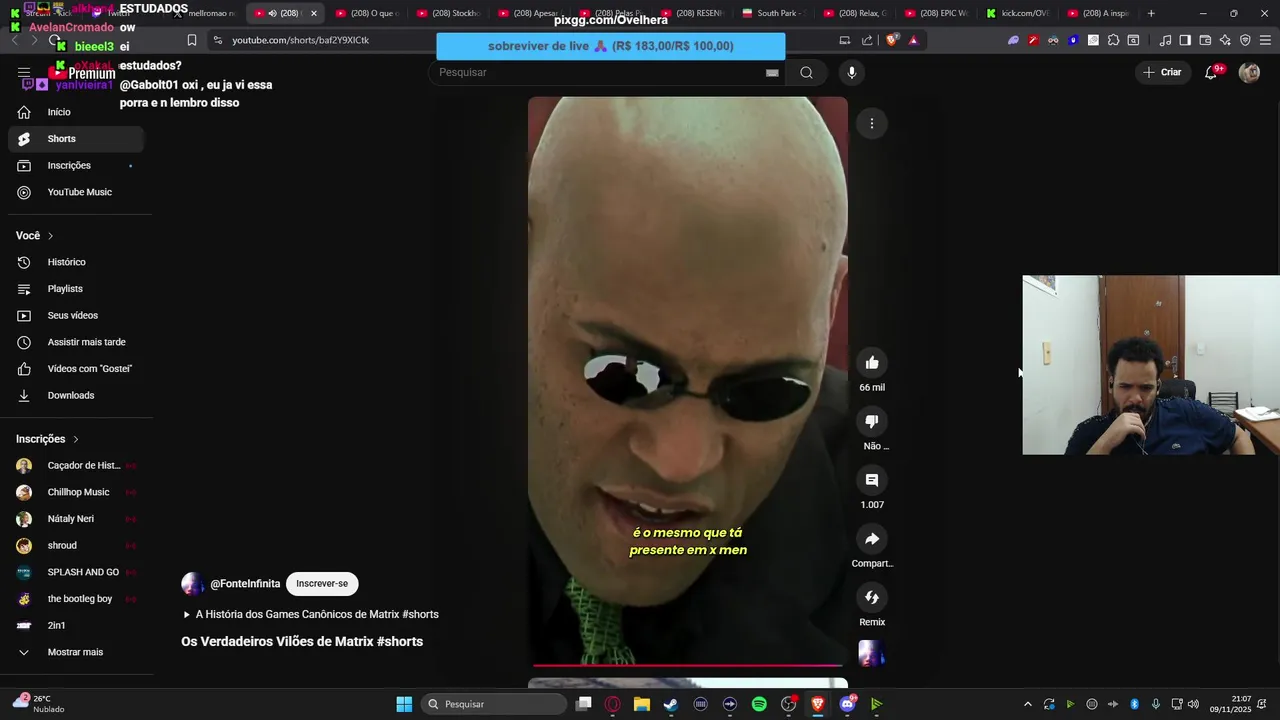
Task: Seek on the short's red progress bar
Action: coord(688,665)
